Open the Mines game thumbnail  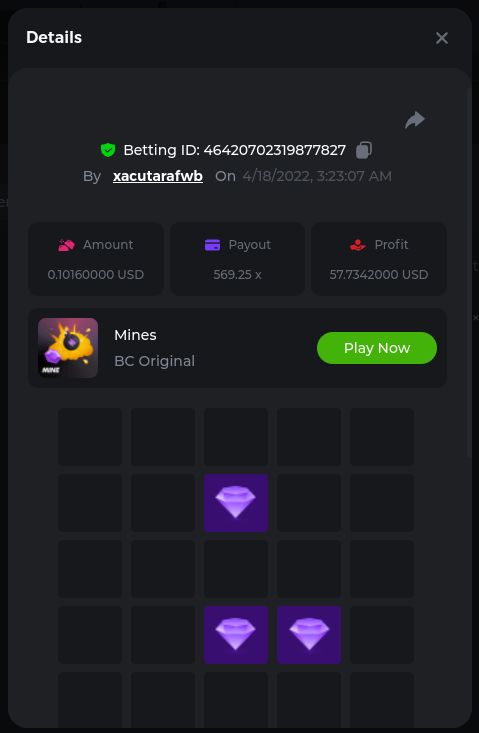point(68,348)
